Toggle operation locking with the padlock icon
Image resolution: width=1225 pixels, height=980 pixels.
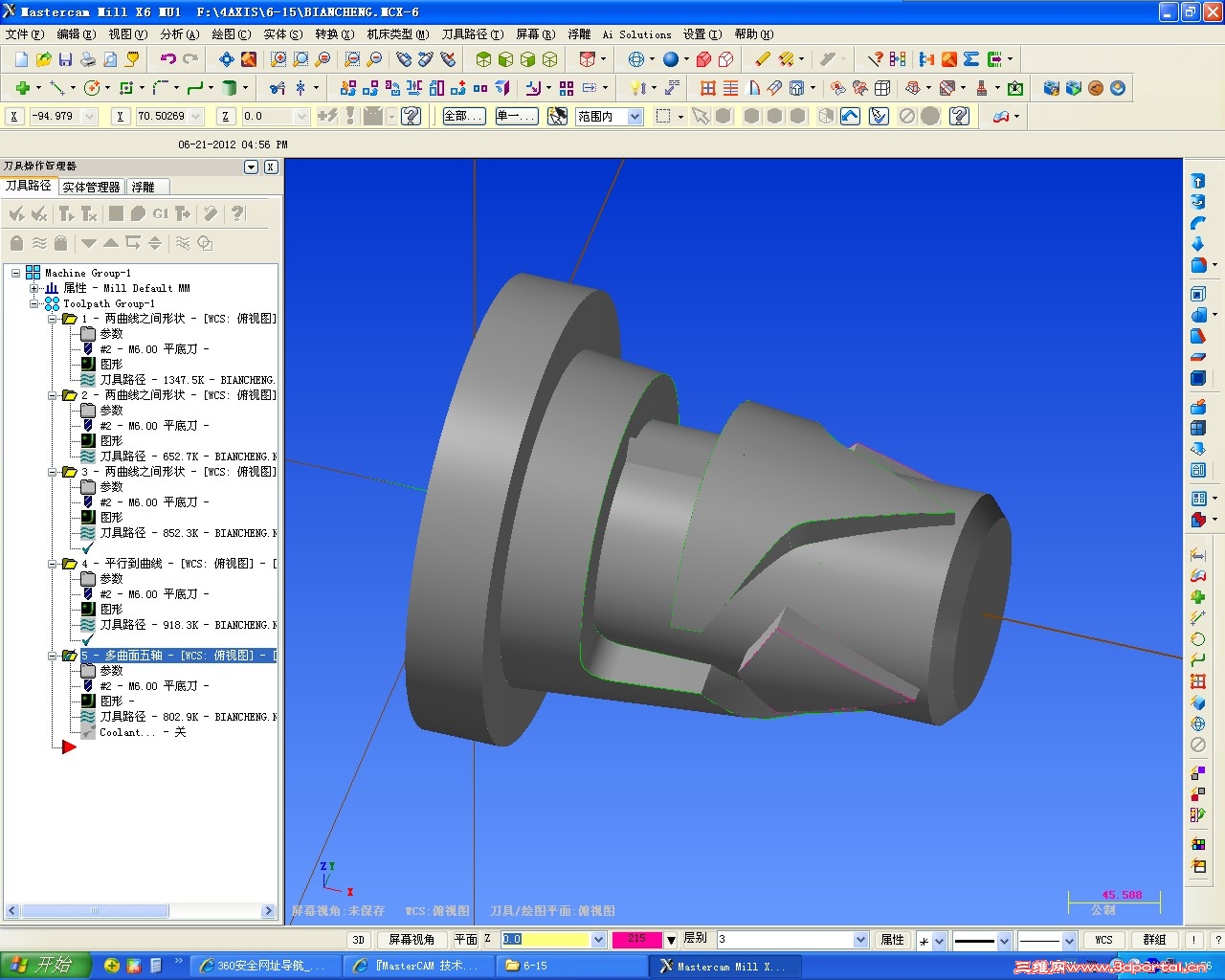tap(16, 243)
